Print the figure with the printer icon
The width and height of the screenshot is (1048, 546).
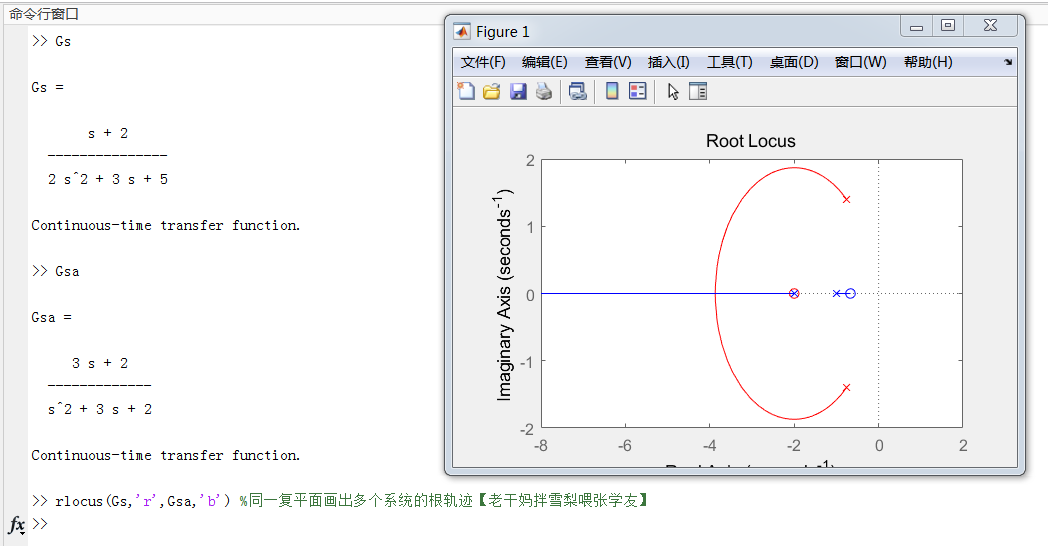(x=544, y=91)
